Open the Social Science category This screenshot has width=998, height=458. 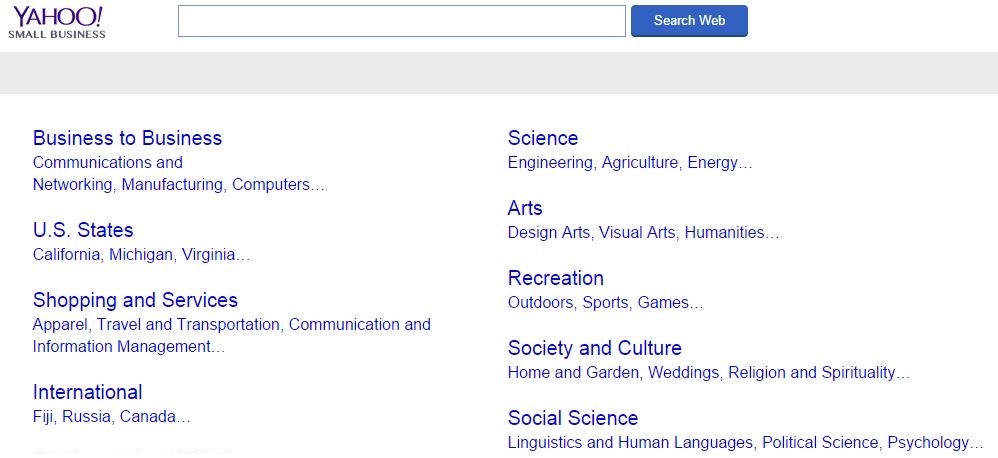(x=573, y=418)
